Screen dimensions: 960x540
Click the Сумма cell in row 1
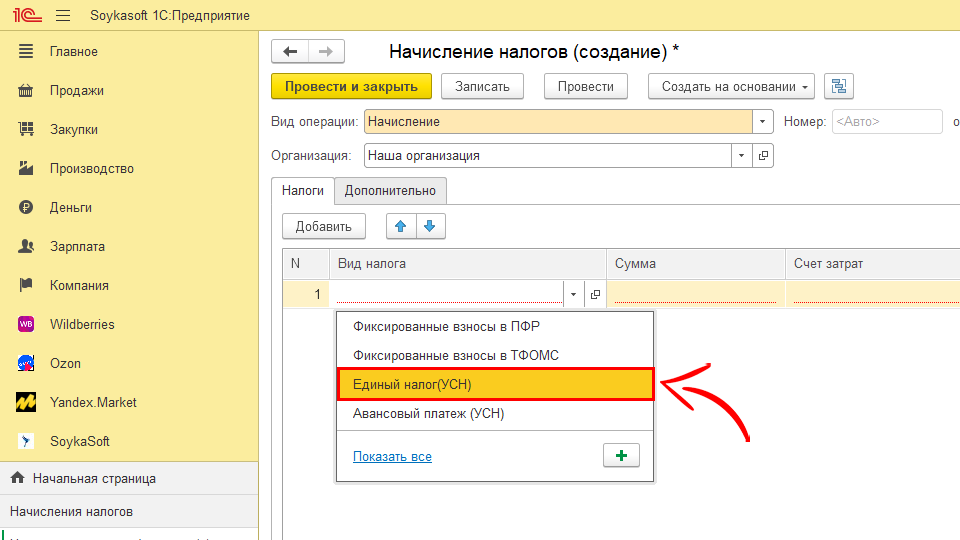[696, 294]
